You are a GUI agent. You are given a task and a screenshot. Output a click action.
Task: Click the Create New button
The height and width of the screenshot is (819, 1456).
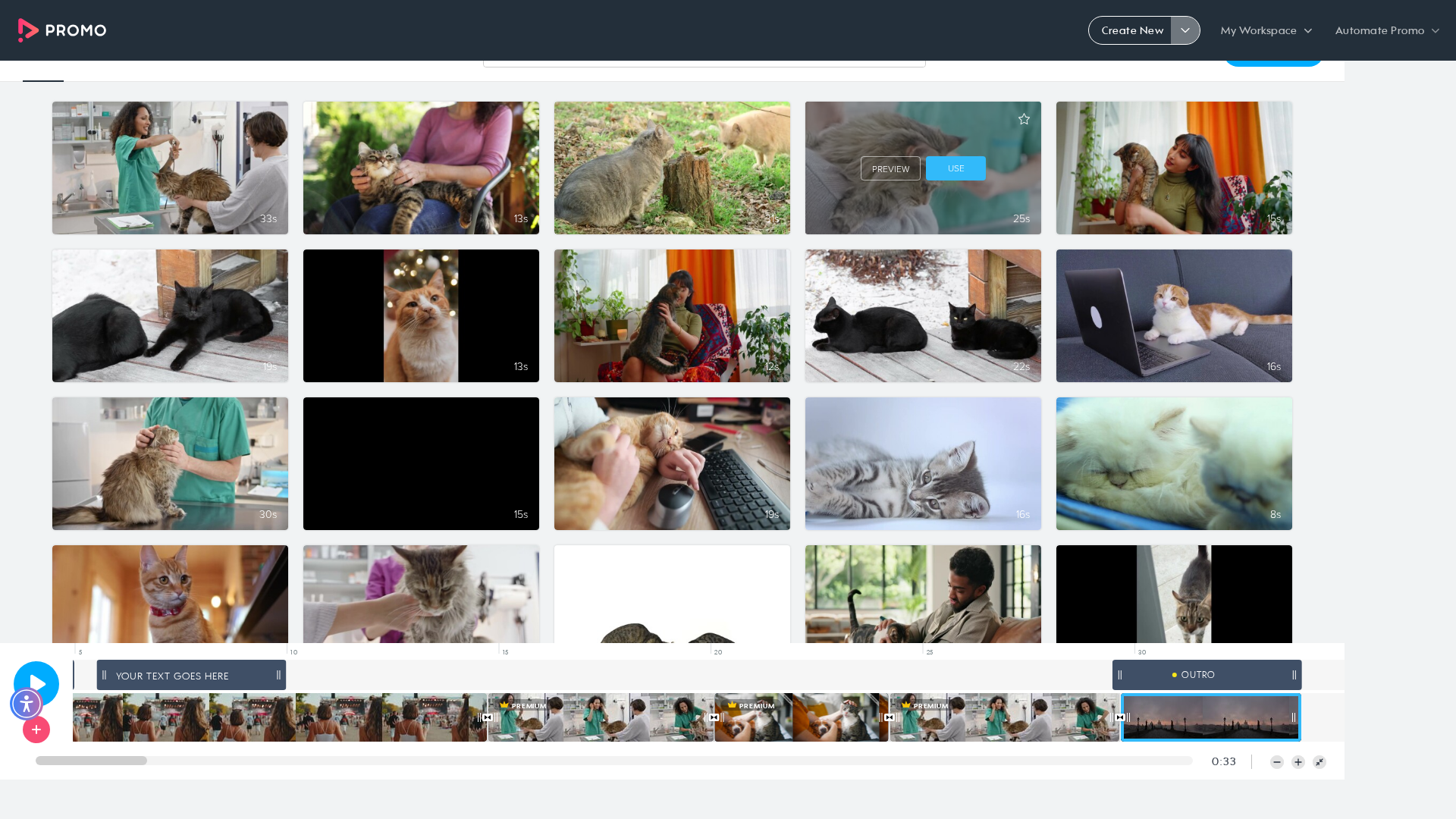tap(1131, 30)
